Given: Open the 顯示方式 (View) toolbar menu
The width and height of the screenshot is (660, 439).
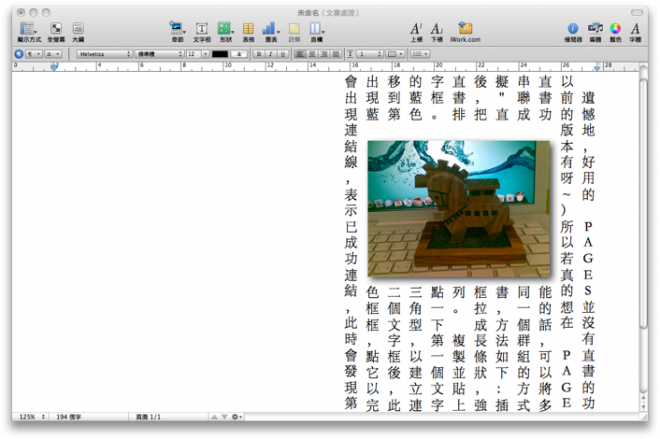Looking at the screenshot, I should pyautogui.click(x=28, y=29).
